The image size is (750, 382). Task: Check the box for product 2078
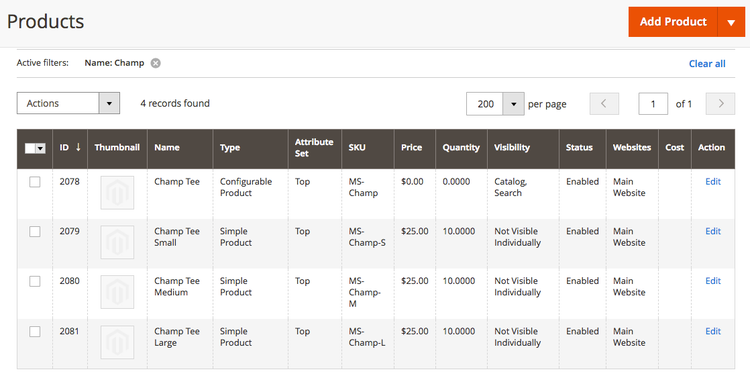pos(35,182)
